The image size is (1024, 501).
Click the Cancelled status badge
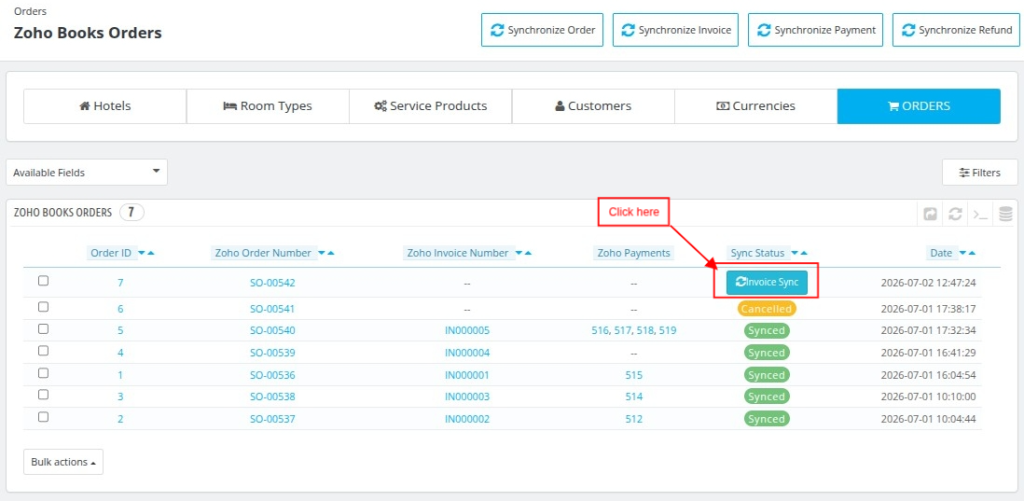coord(767,309)
